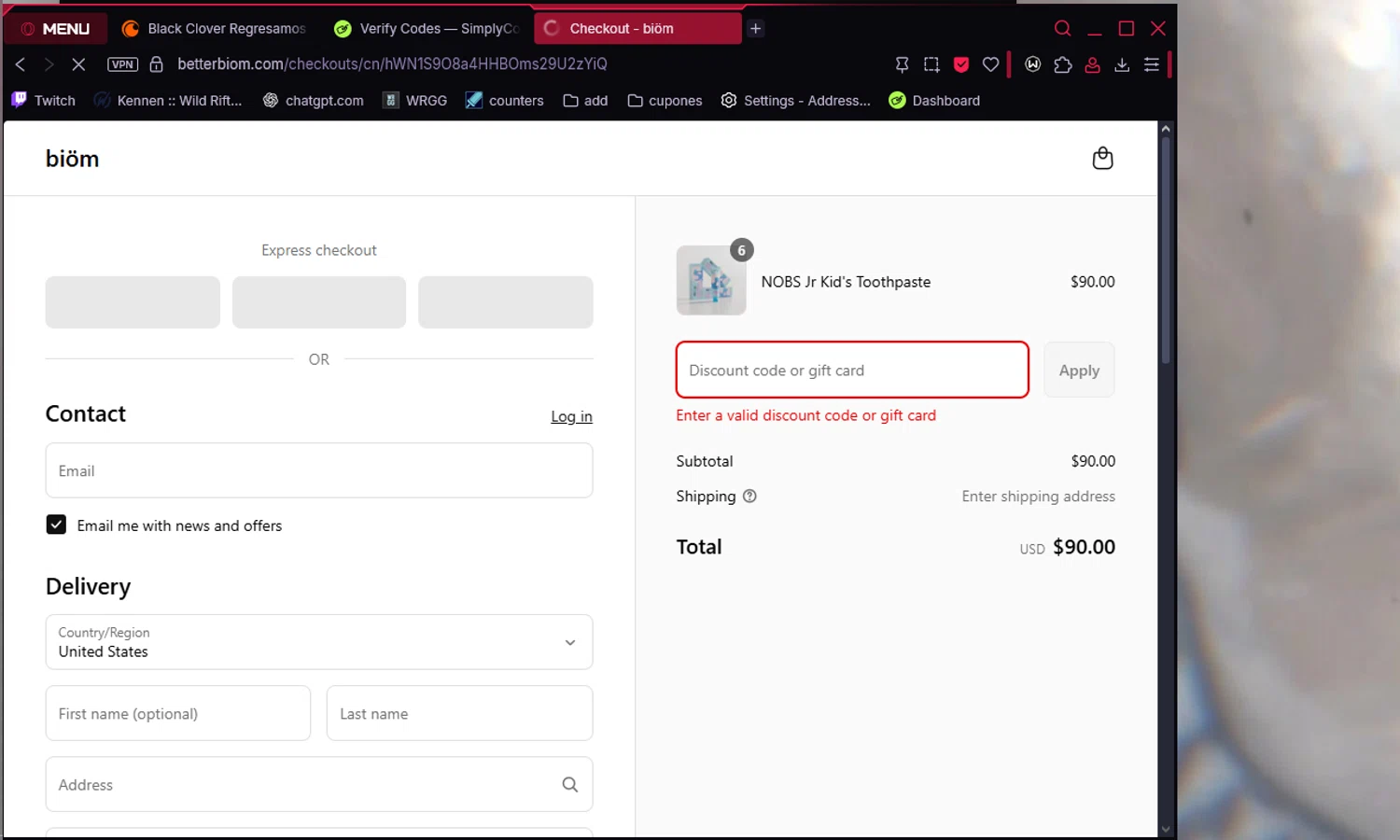Click the scrollbar up arrow
Viewport: 1400px width, 840px height.
click(1165, 129)
